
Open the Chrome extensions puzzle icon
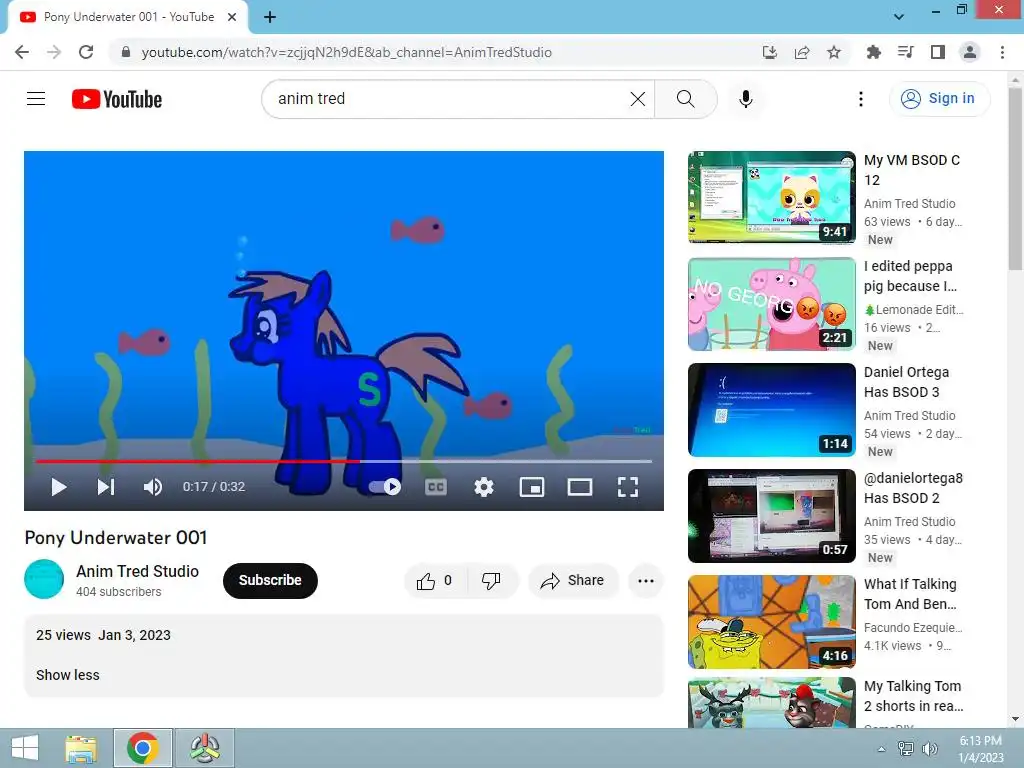point(873,52)
